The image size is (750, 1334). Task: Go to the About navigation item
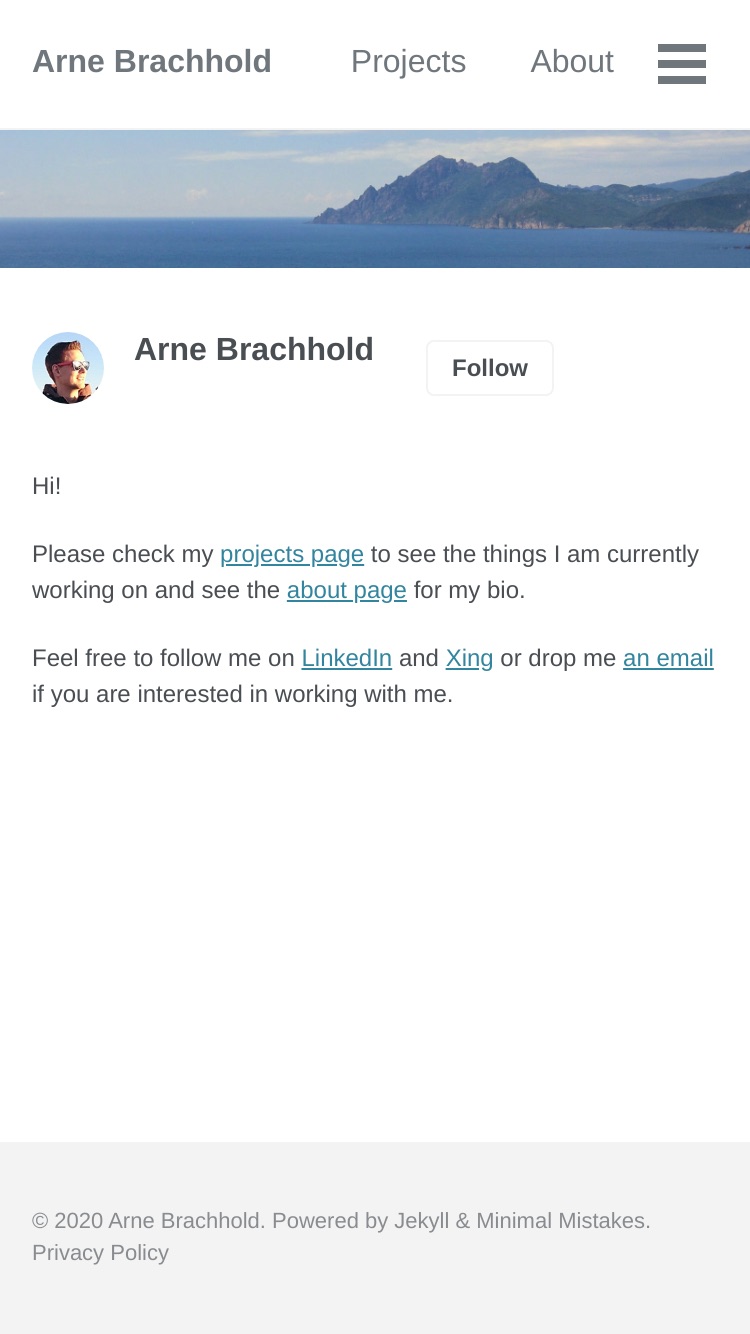[x=572, y=62]
